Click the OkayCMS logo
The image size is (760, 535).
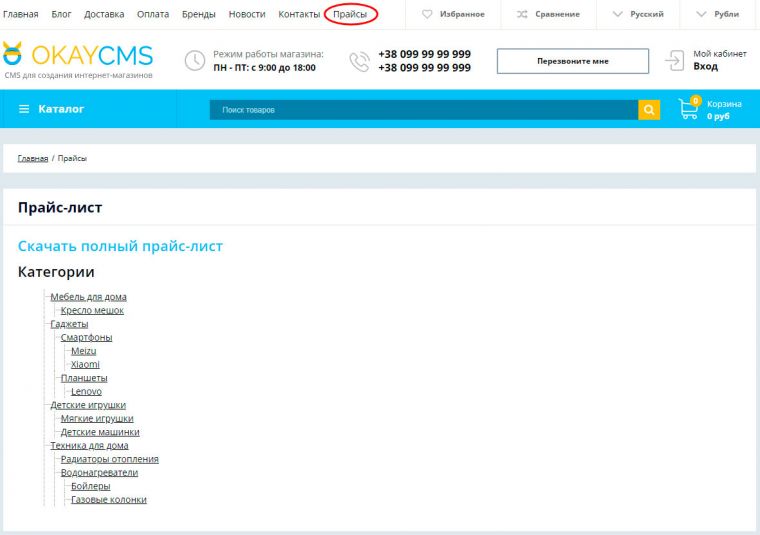77,59
